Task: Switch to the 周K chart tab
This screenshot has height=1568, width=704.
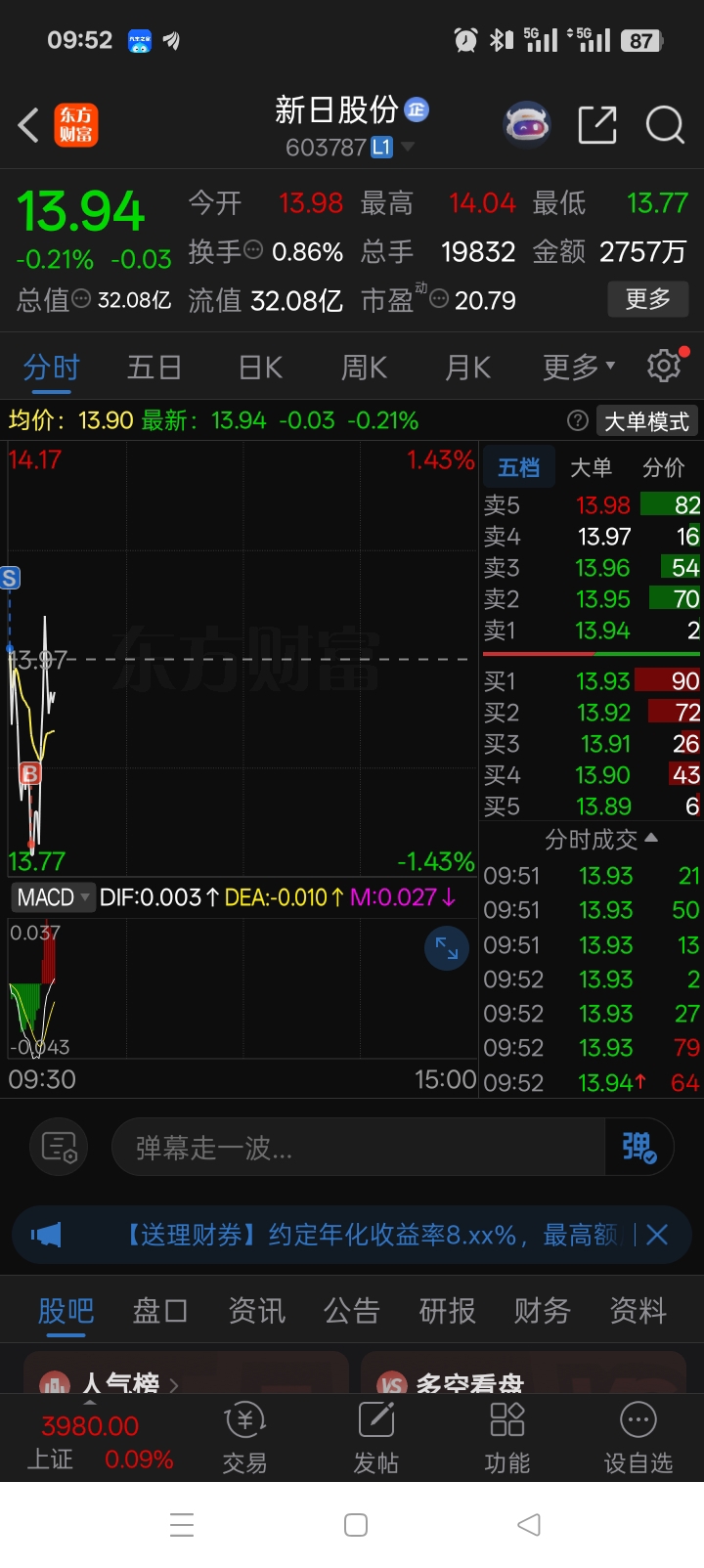Action: pyautogui.click(x=364, y=367)
